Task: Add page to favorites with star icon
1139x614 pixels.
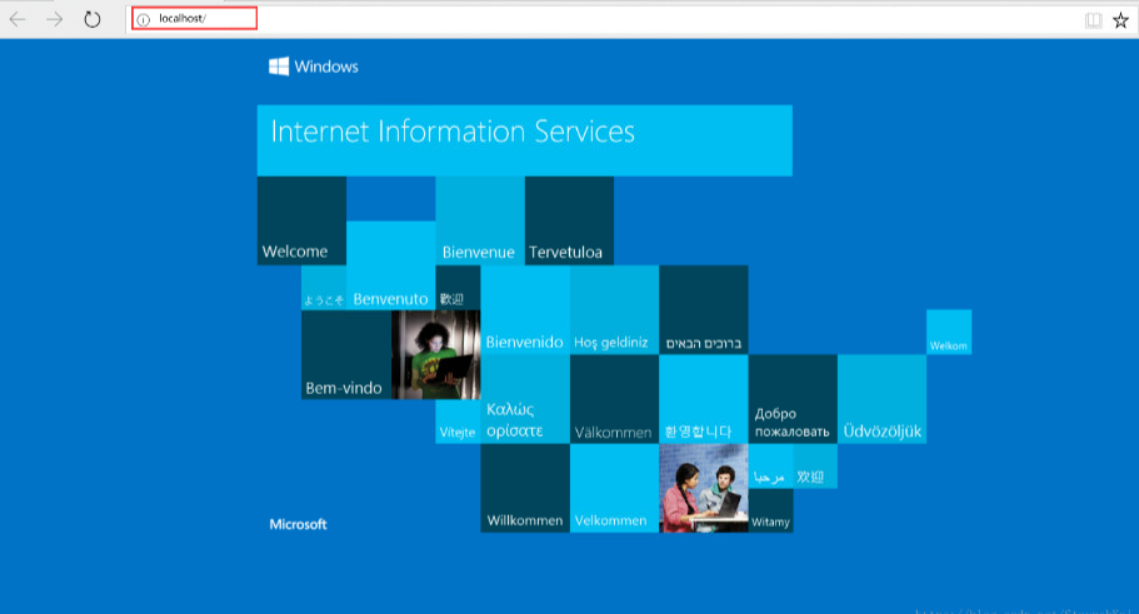Action: [1121, 20]
